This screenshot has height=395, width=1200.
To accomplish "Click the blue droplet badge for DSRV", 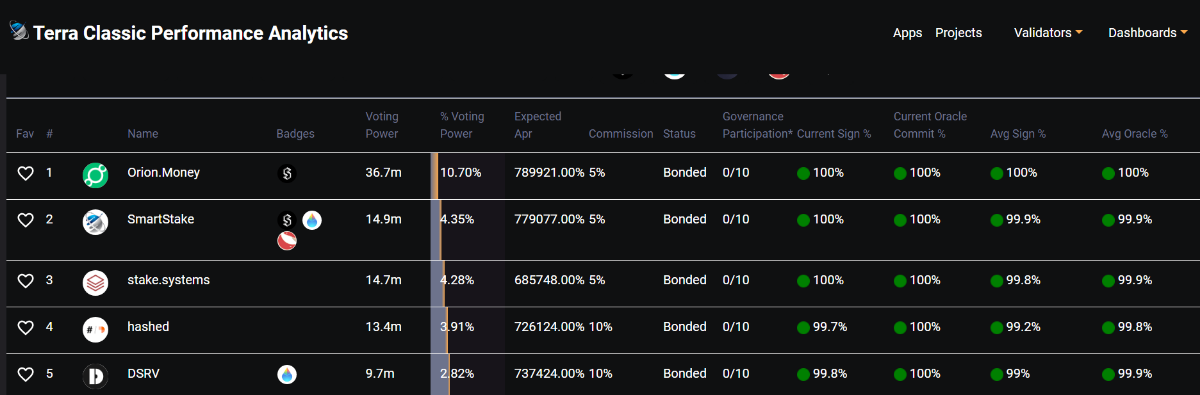I will click(x=287, y=375).
